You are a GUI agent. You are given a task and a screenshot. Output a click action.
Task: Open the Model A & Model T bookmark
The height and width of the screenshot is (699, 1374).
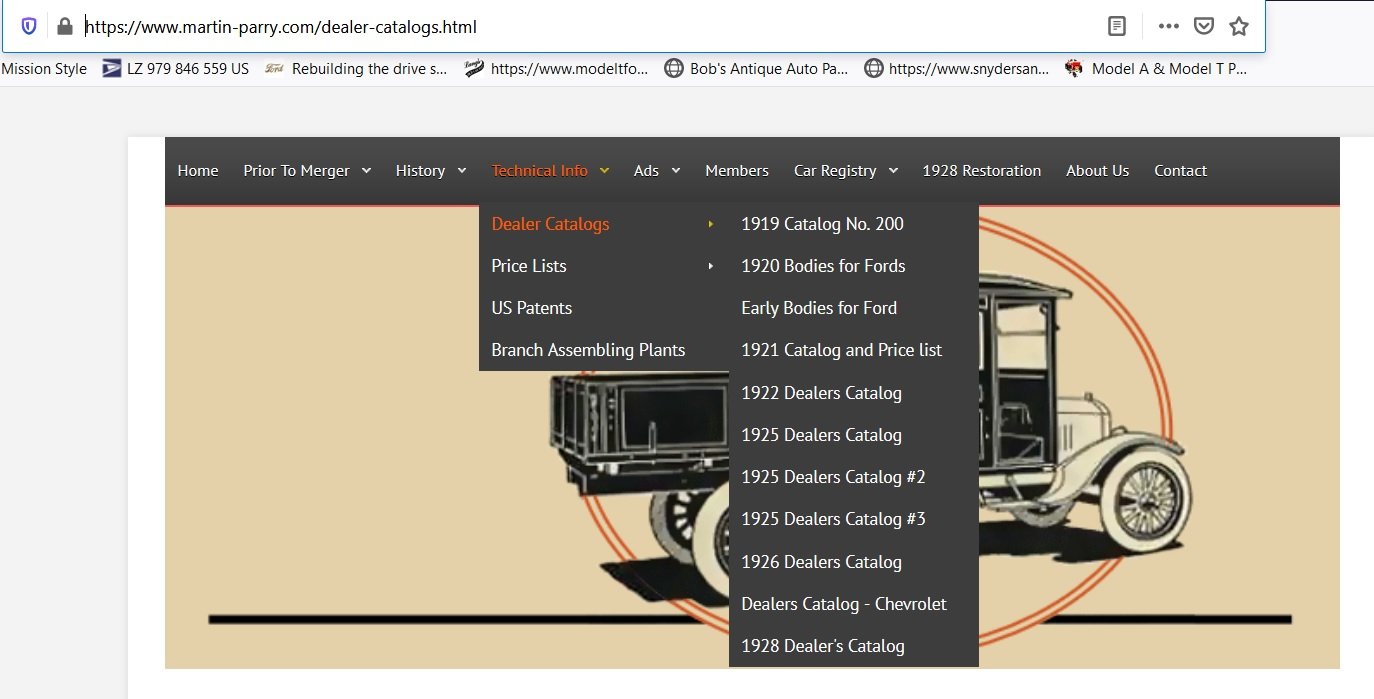coord(1156,69)
